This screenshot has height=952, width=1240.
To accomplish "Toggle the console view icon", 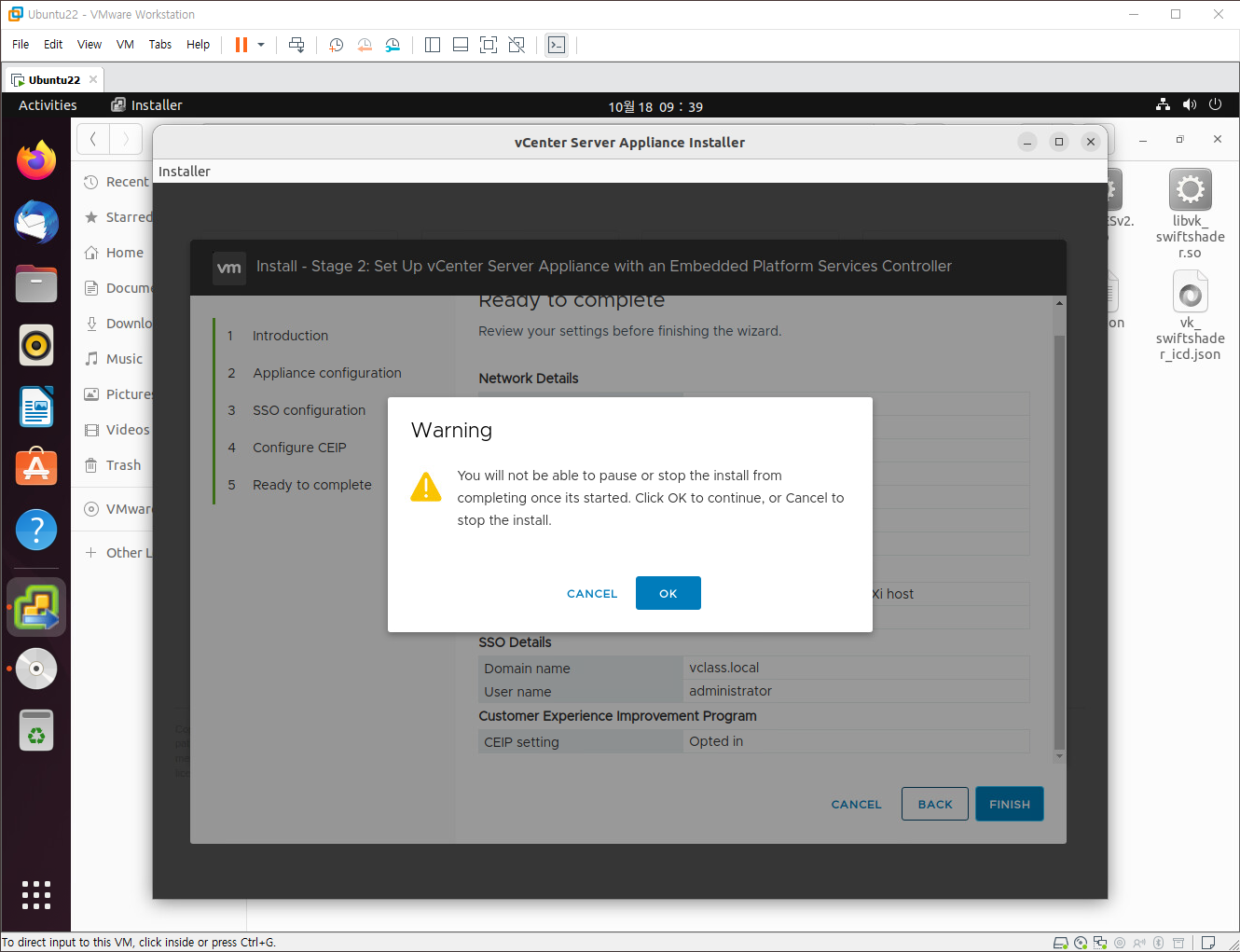I will pos(557,45).
